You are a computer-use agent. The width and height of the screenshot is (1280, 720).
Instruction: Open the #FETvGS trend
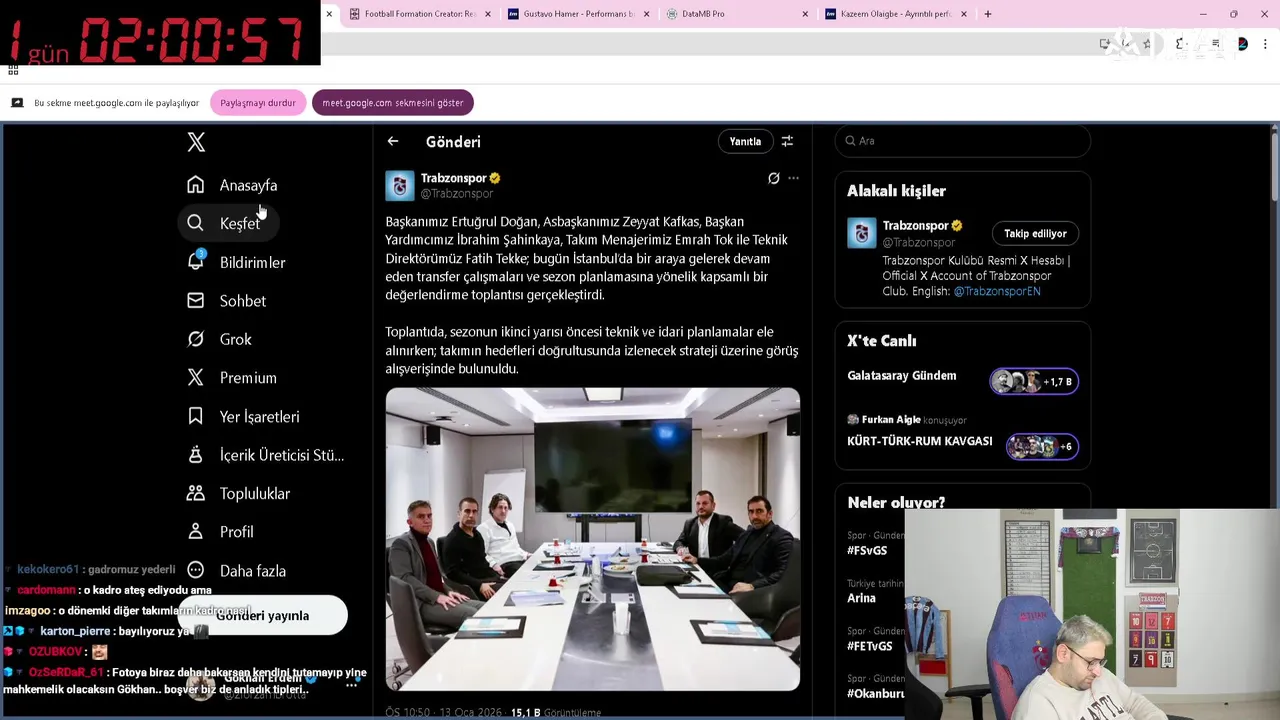click(x=869, y=646)
